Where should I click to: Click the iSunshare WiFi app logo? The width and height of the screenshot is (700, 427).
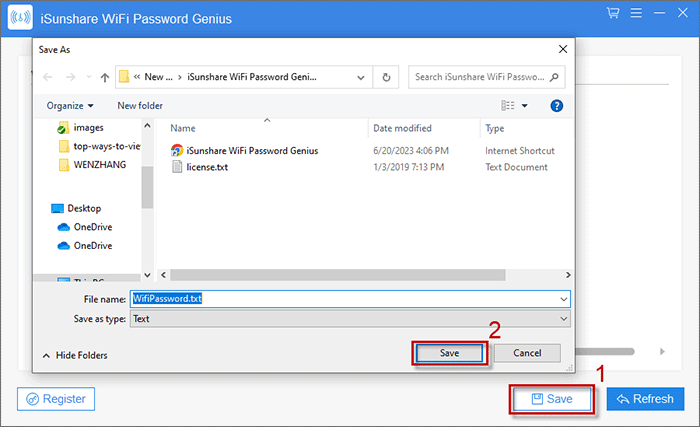click(x=20, y=17)
